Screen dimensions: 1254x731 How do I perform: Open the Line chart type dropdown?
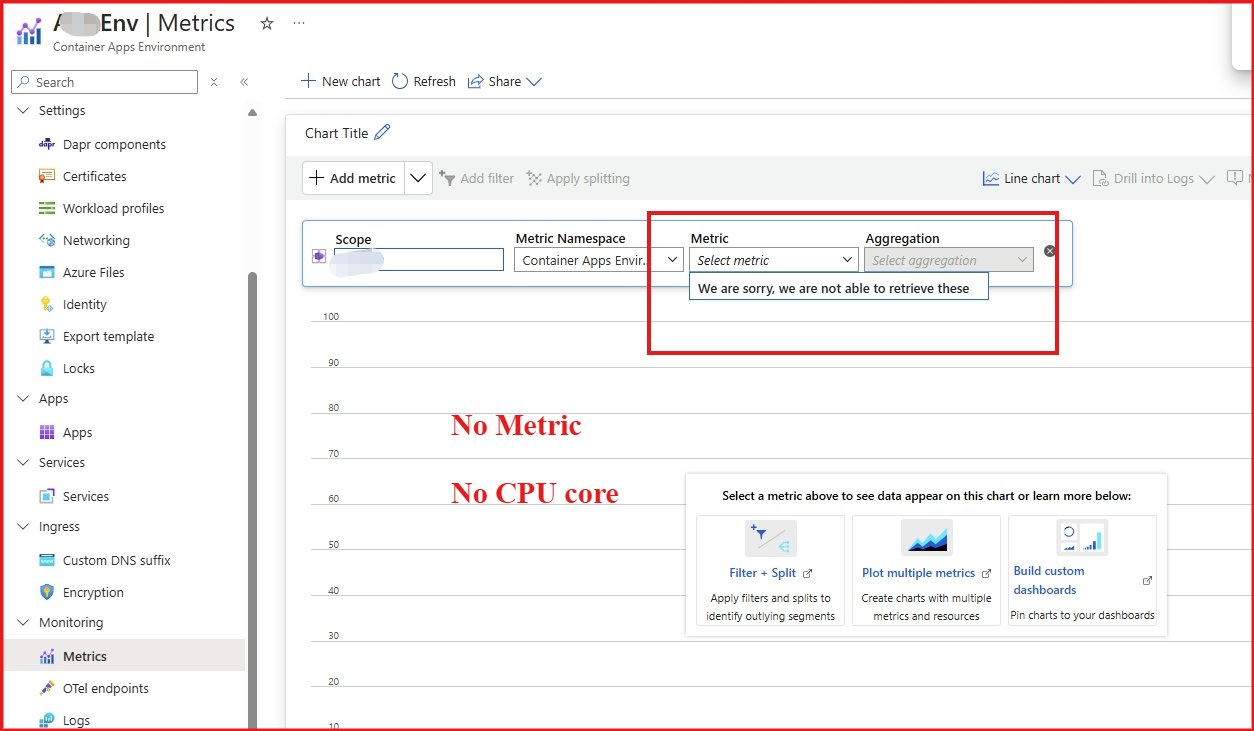tap(1032, 179)
